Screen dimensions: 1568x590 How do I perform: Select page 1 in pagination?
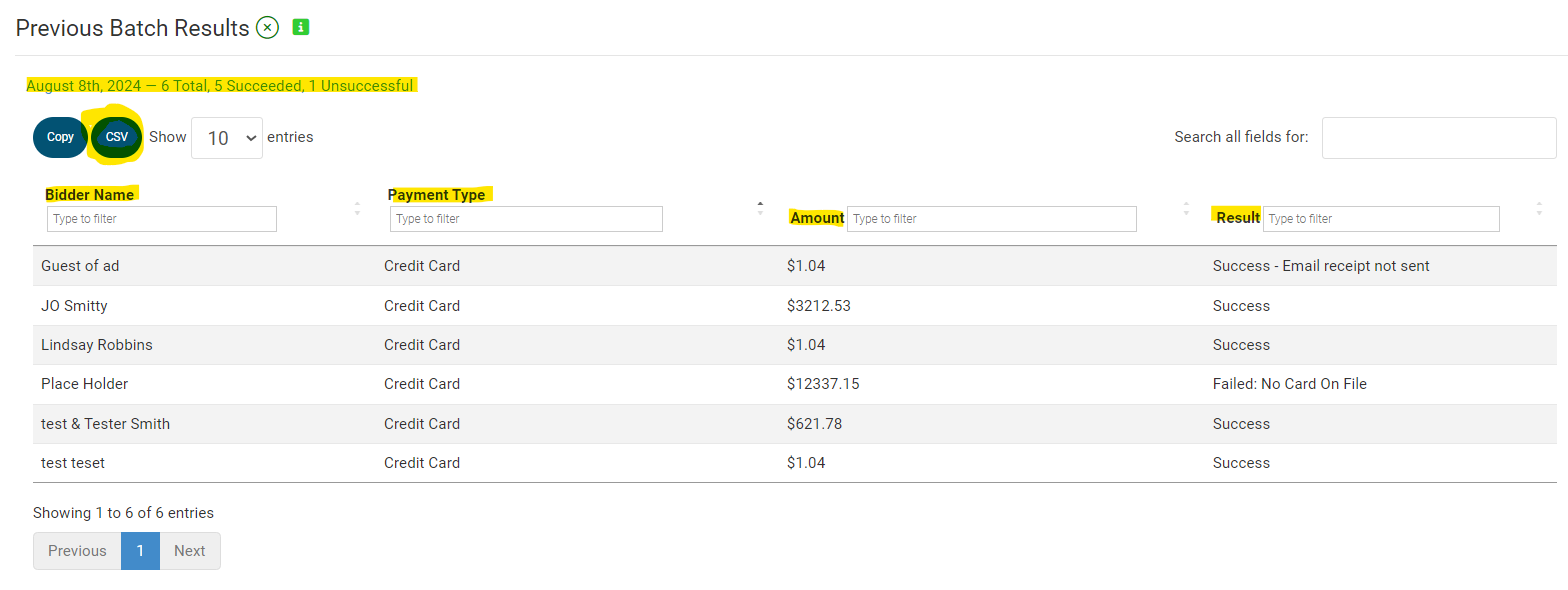click(x=140, y=551)
